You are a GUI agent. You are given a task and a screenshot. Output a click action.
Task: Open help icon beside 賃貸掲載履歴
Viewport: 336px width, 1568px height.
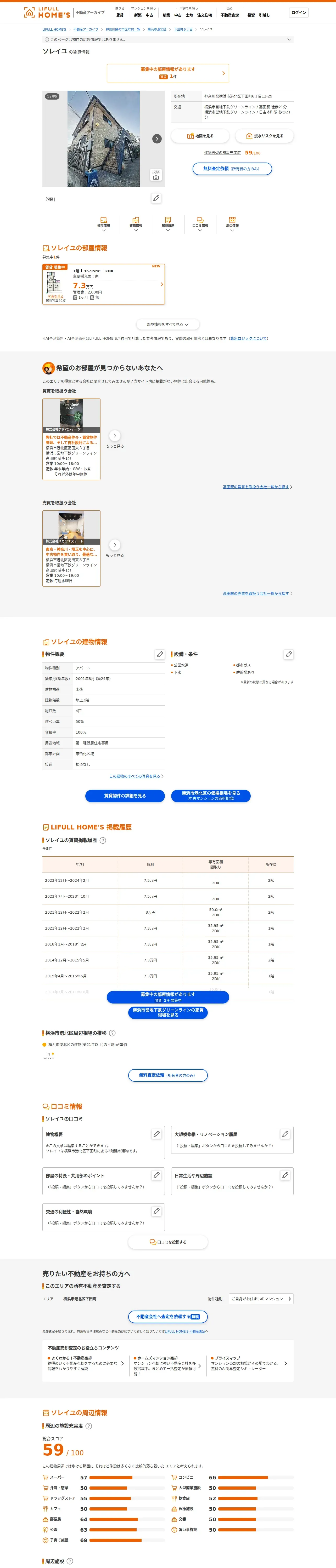coord(102,841)
